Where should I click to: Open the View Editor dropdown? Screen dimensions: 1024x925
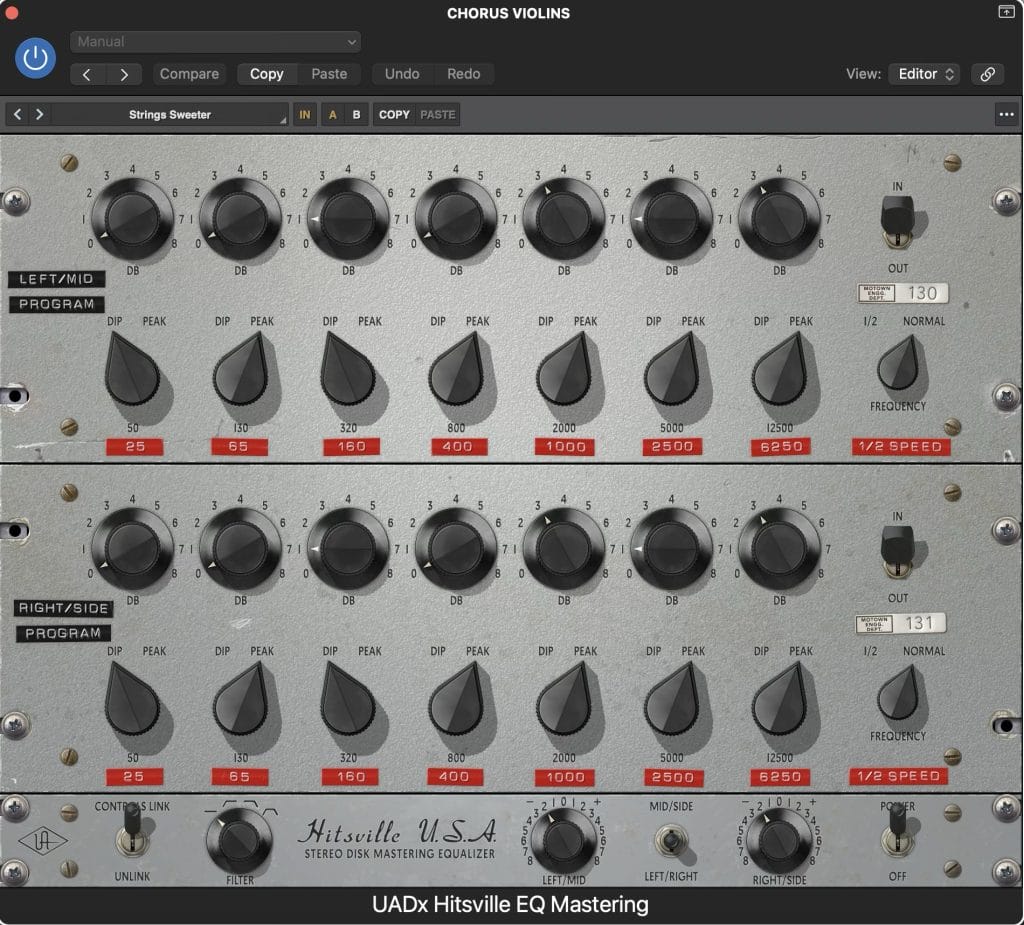(x=925, y=74)
